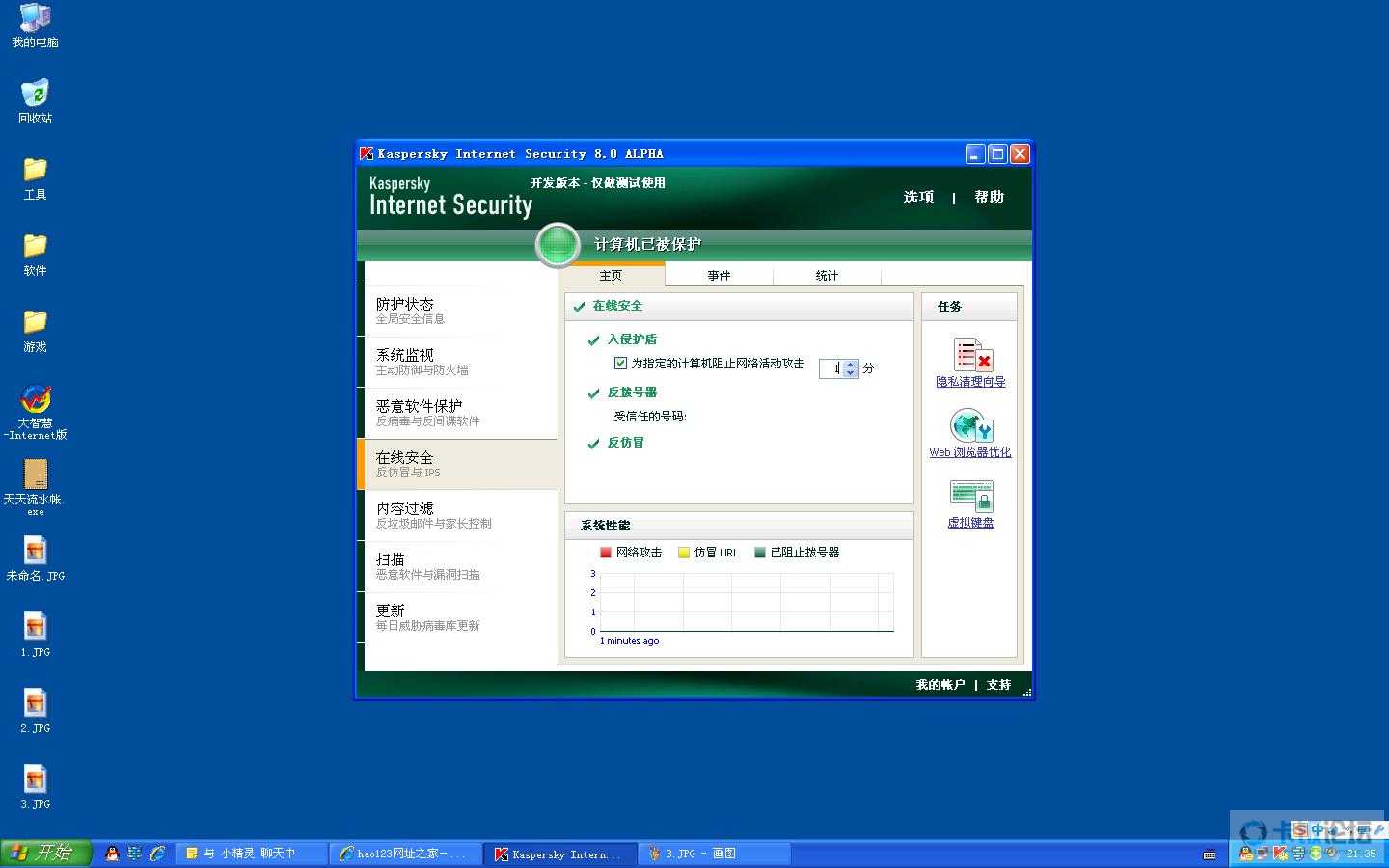
Task: Click red 网络攻击 legend swatch
Action: (x=606, y=553)
